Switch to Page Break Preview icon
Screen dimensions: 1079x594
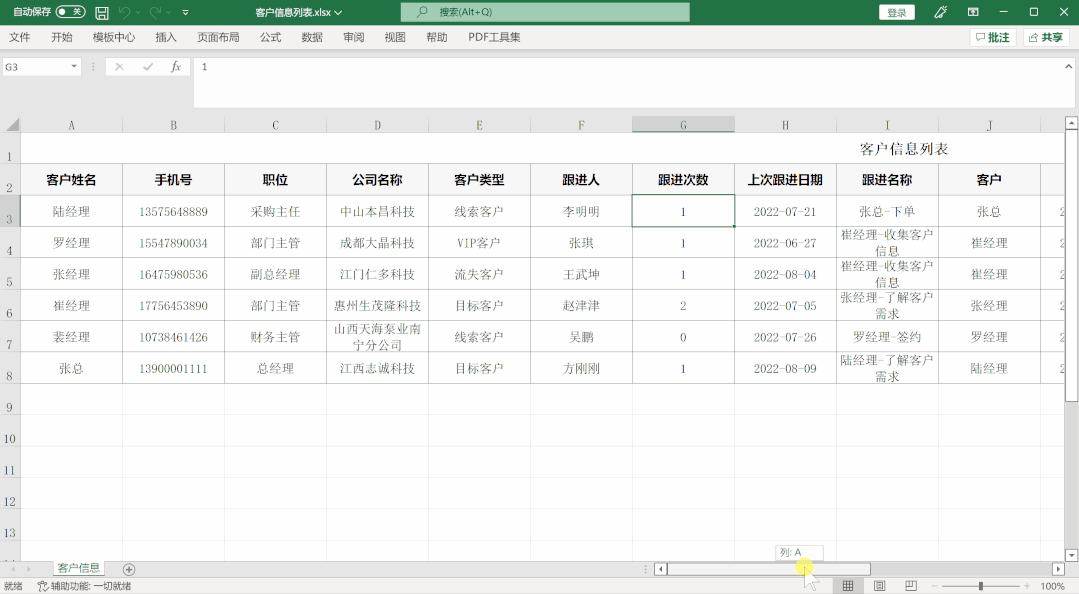point(910,586)
